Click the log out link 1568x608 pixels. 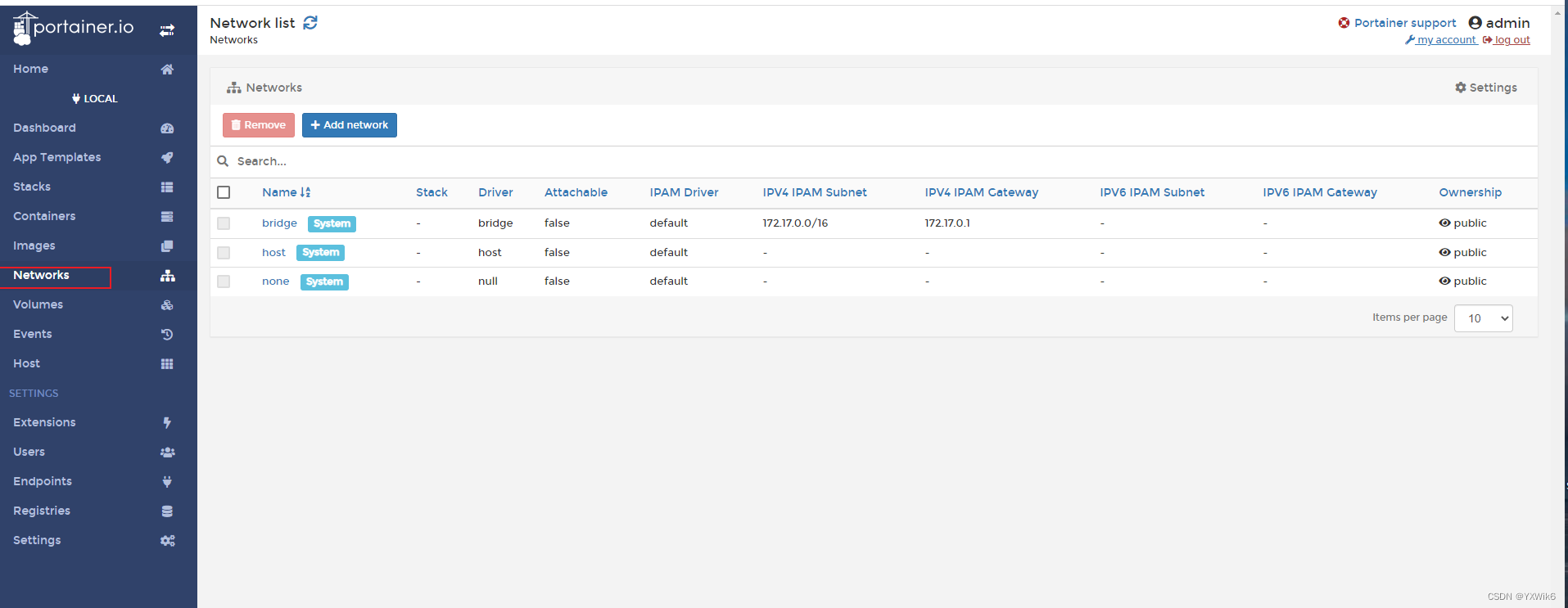[x=1506, y=40]
